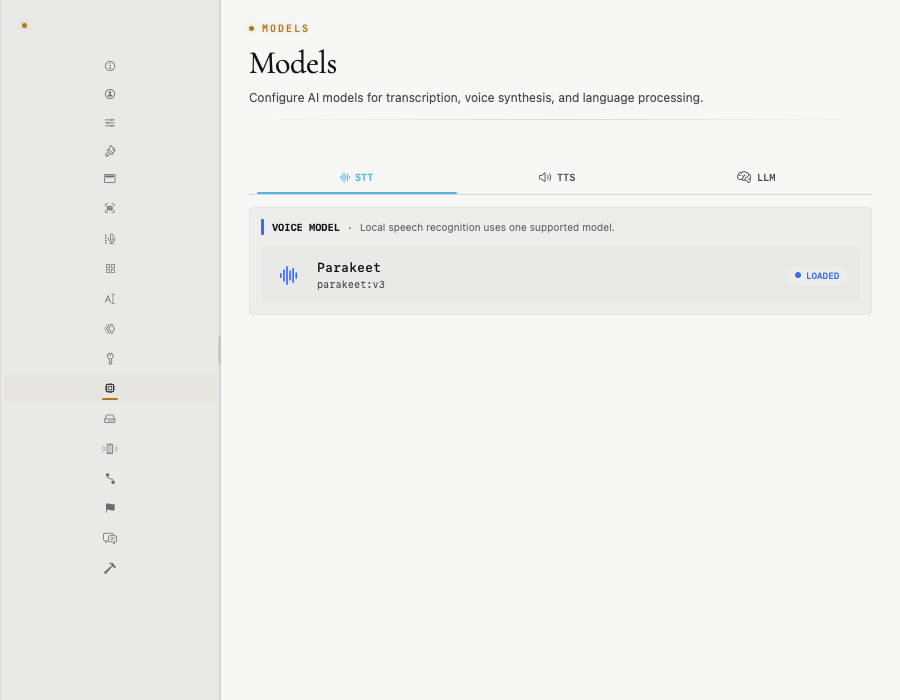Switch to the STT tab
Screen dimensions: 900x700
356,178
